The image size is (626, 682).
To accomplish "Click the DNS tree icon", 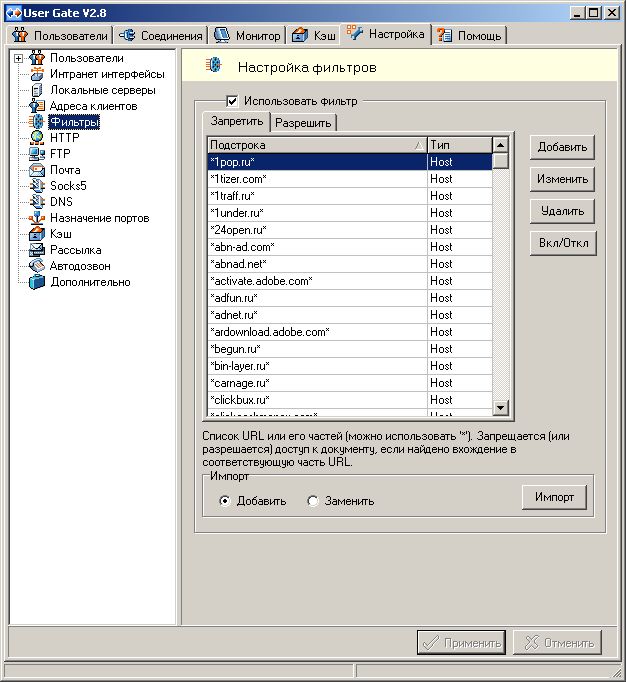I will (37, 202).
